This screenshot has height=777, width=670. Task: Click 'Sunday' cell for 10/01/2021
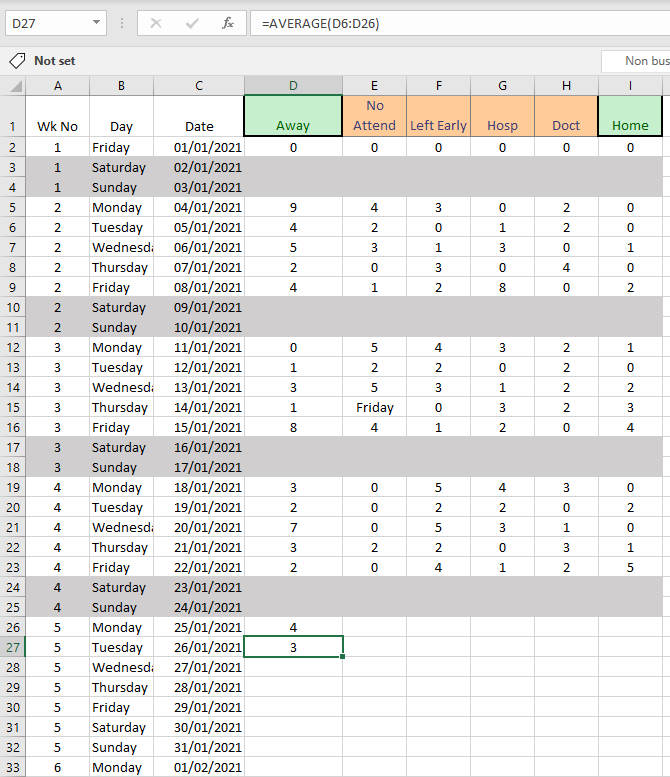pyautogui.click(x=121, y=327)
